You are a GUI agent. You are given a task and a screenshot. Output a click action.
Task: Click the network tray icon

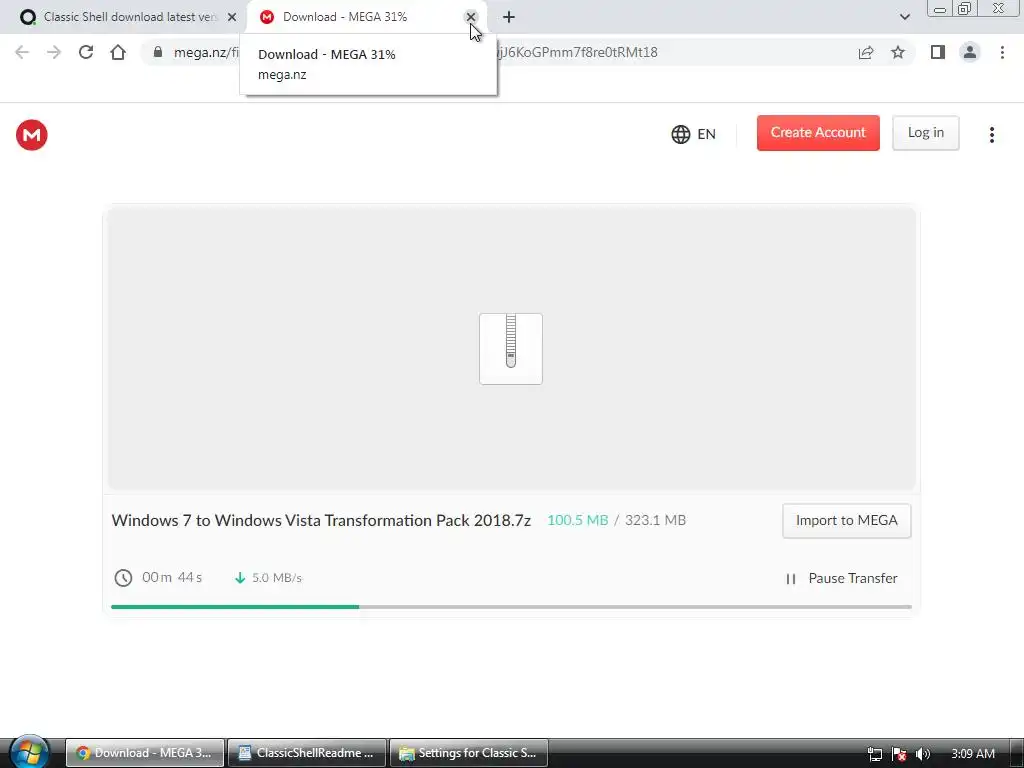coord(874,754)
